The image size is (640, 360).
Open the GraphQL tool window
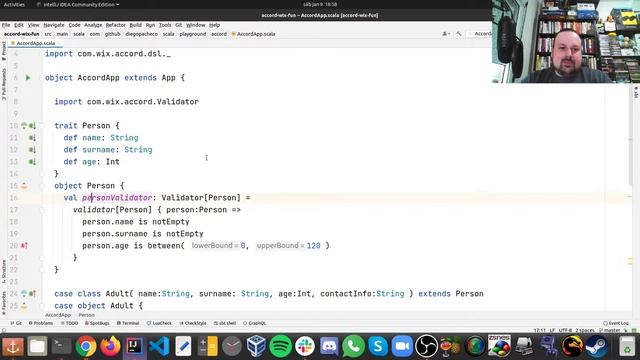(255, 323)
